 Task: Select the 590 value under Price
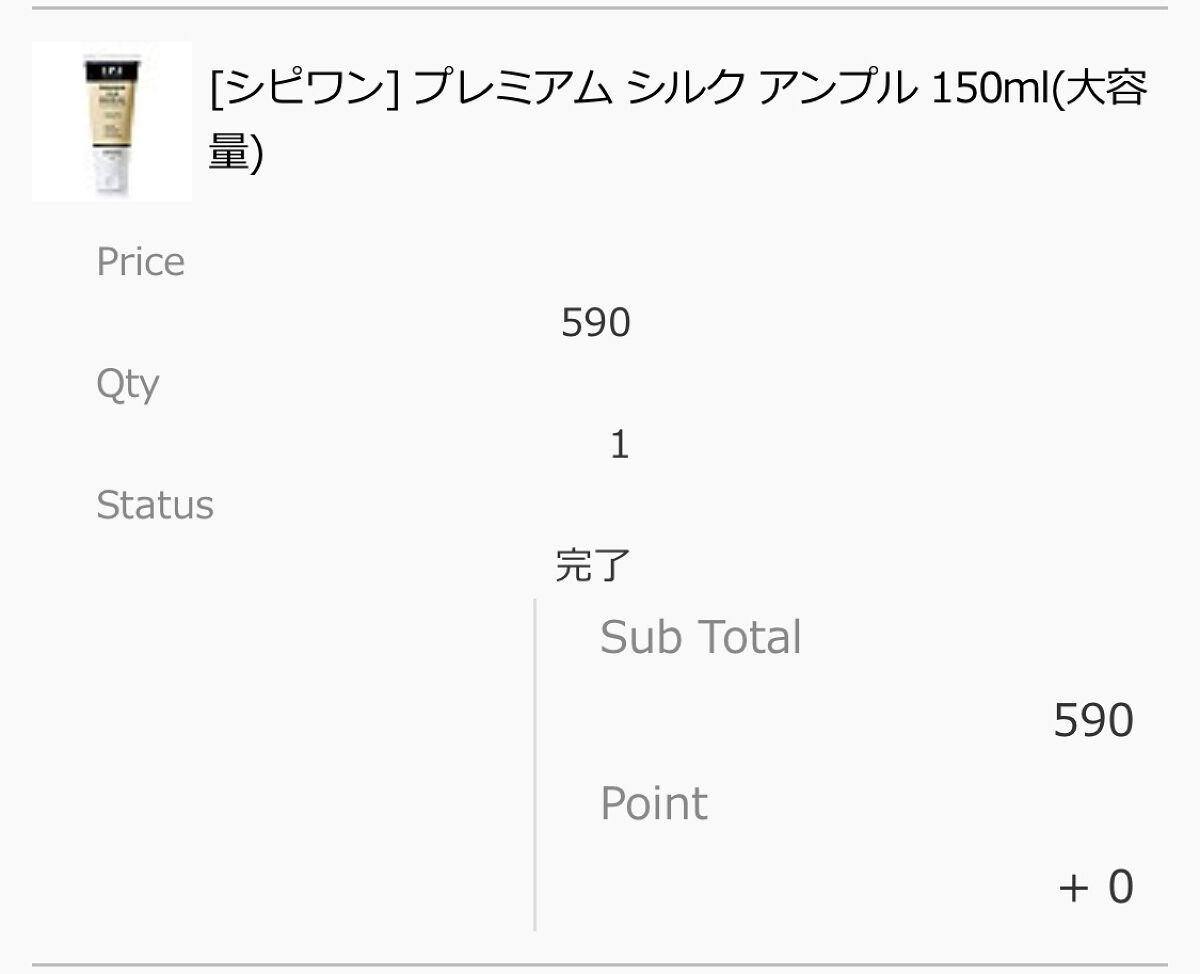[x=595, y=323]
